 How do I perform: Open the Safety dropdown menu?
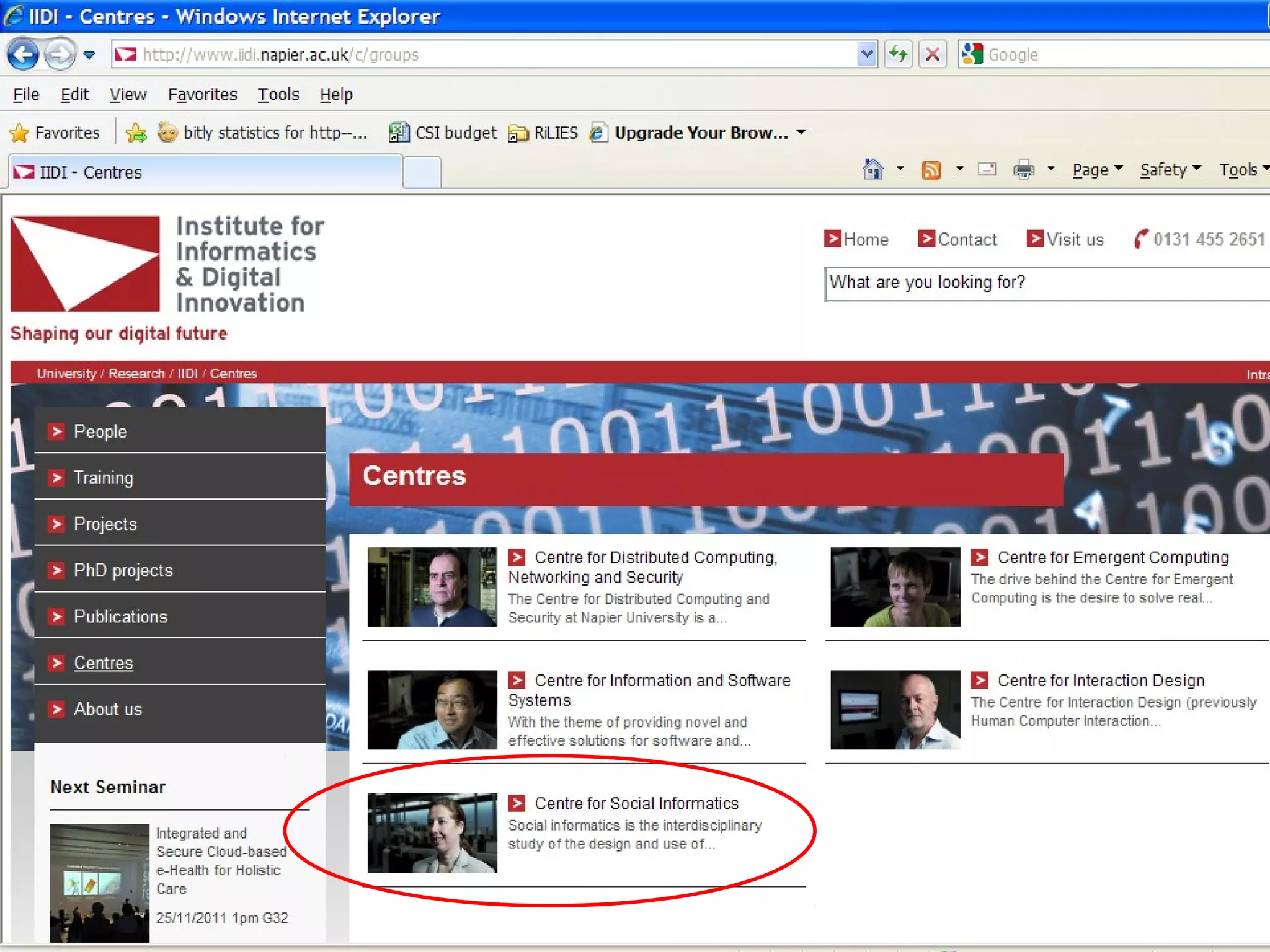click(1170, 169)
